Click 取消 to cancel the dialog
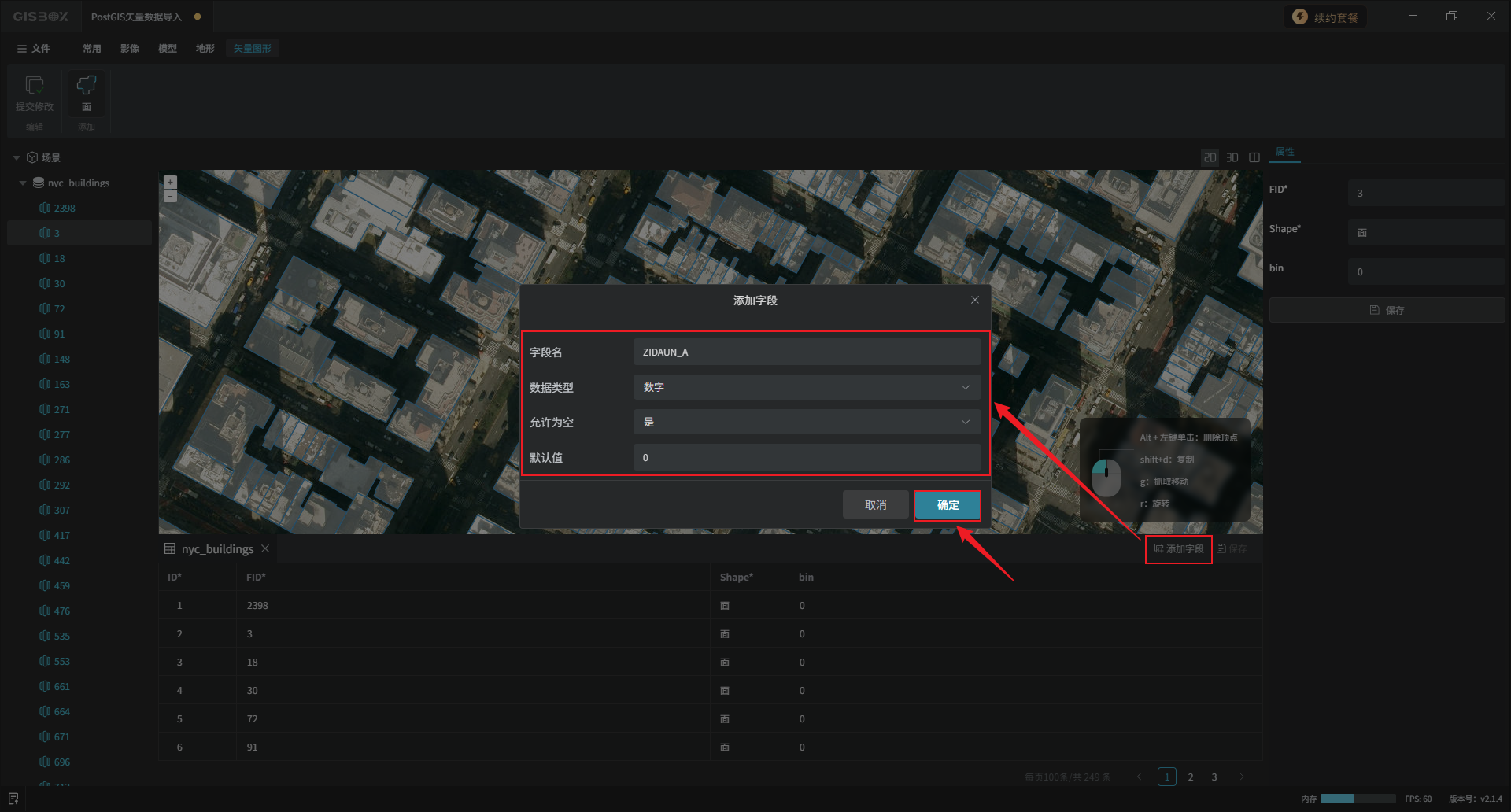This screenshot has width=1511, height=812. click(x=875, y=505)
